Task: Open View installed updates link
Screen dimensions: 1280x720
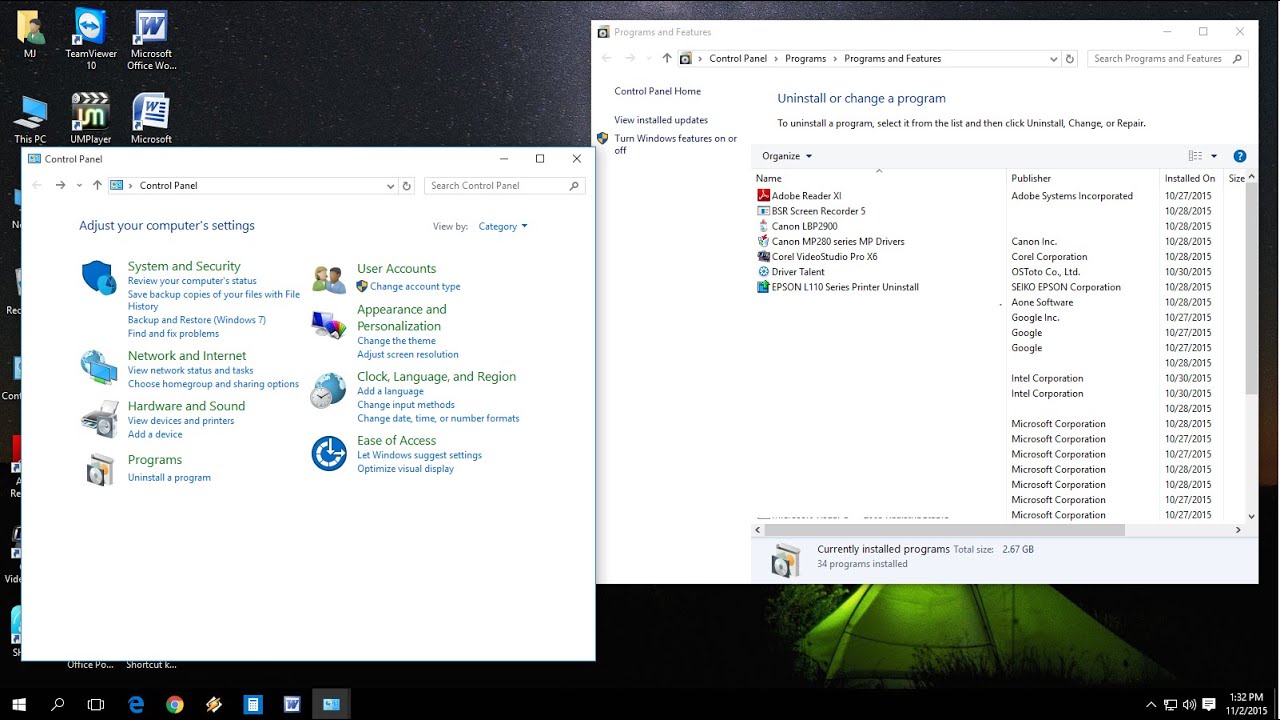Action: tap(661, 120)
